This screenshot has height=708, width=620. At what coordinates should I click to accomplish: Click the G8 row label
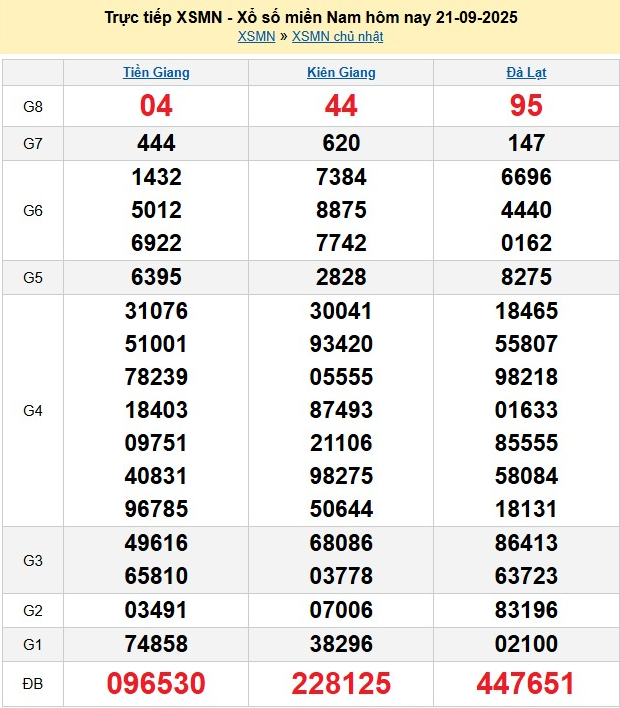click(x=33, y=106)
